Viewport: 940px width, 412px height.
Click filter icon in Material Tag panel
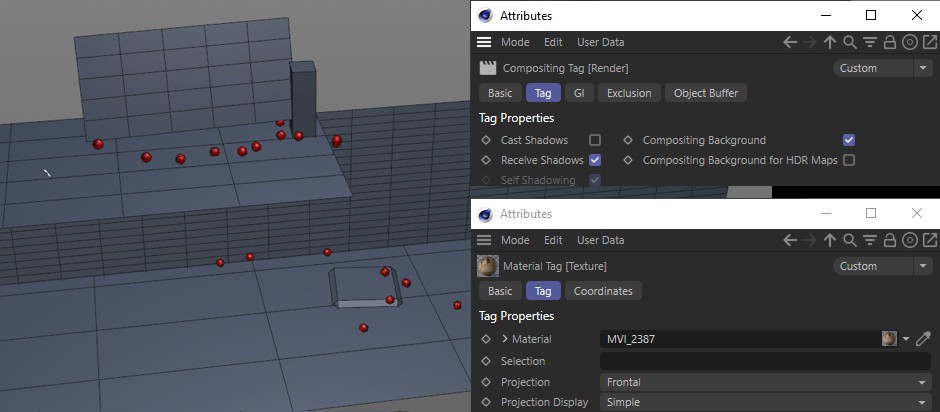click(870, 240)
